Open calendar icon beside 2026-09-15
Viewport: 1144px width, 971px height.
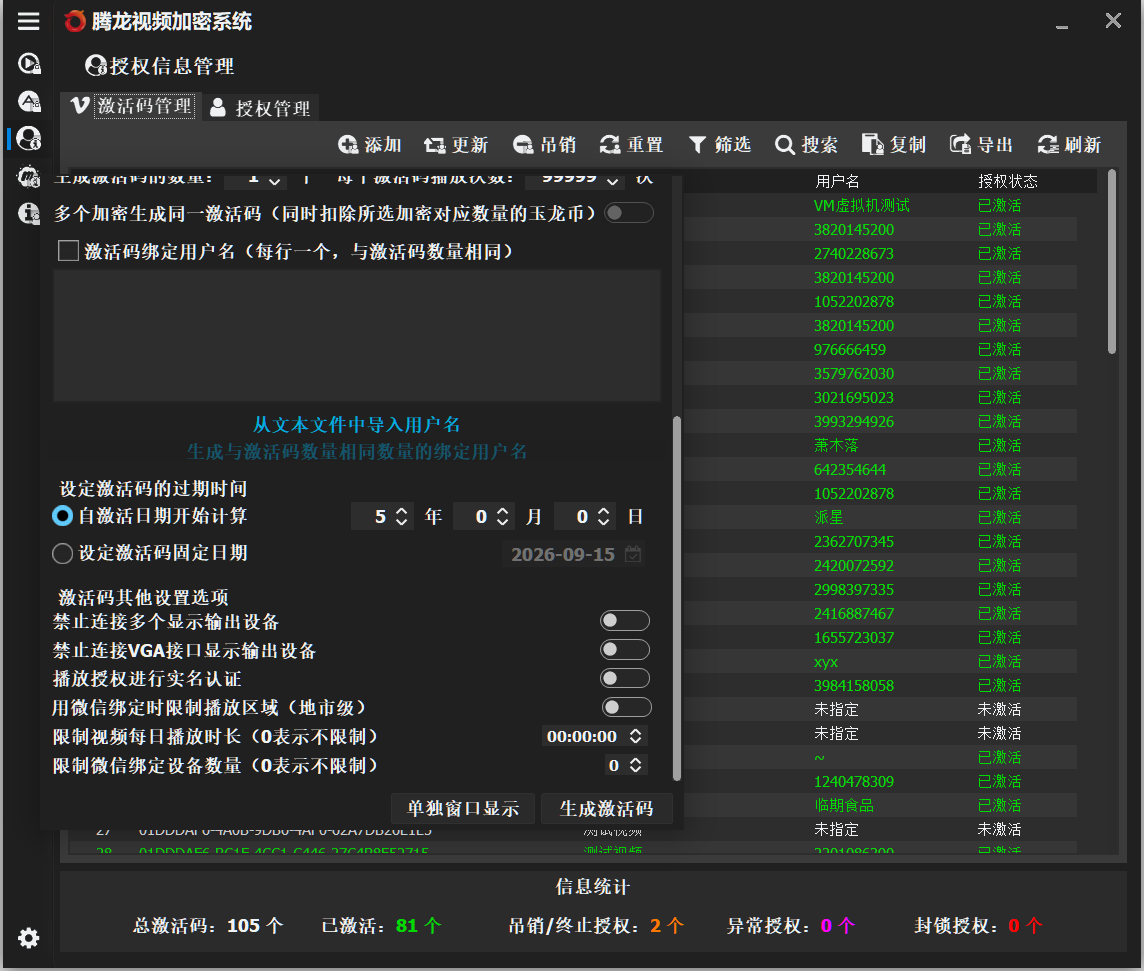click(633, 554)
